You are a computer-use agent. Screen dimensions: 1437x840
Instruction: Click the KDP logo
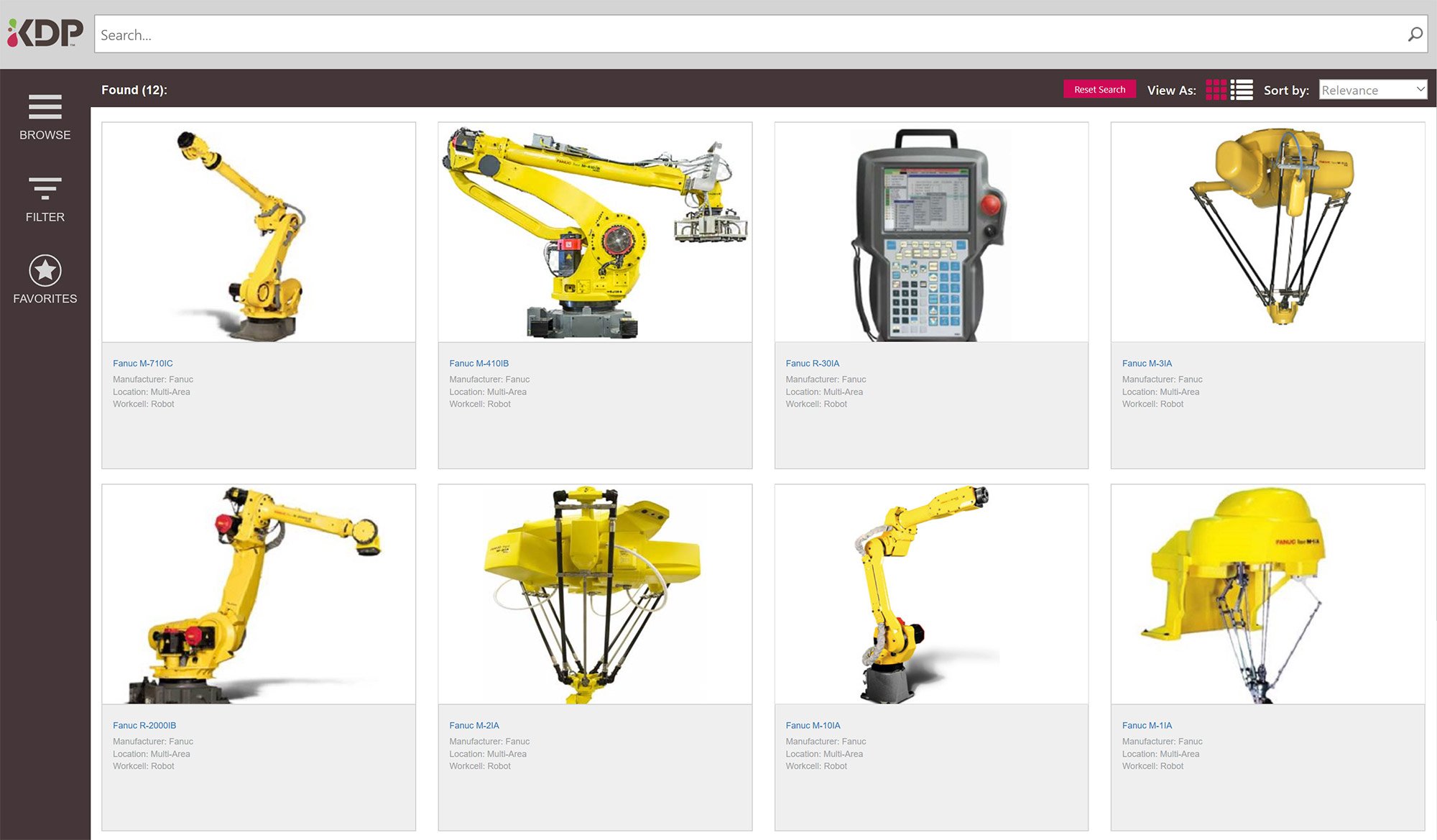coord(45,33)
